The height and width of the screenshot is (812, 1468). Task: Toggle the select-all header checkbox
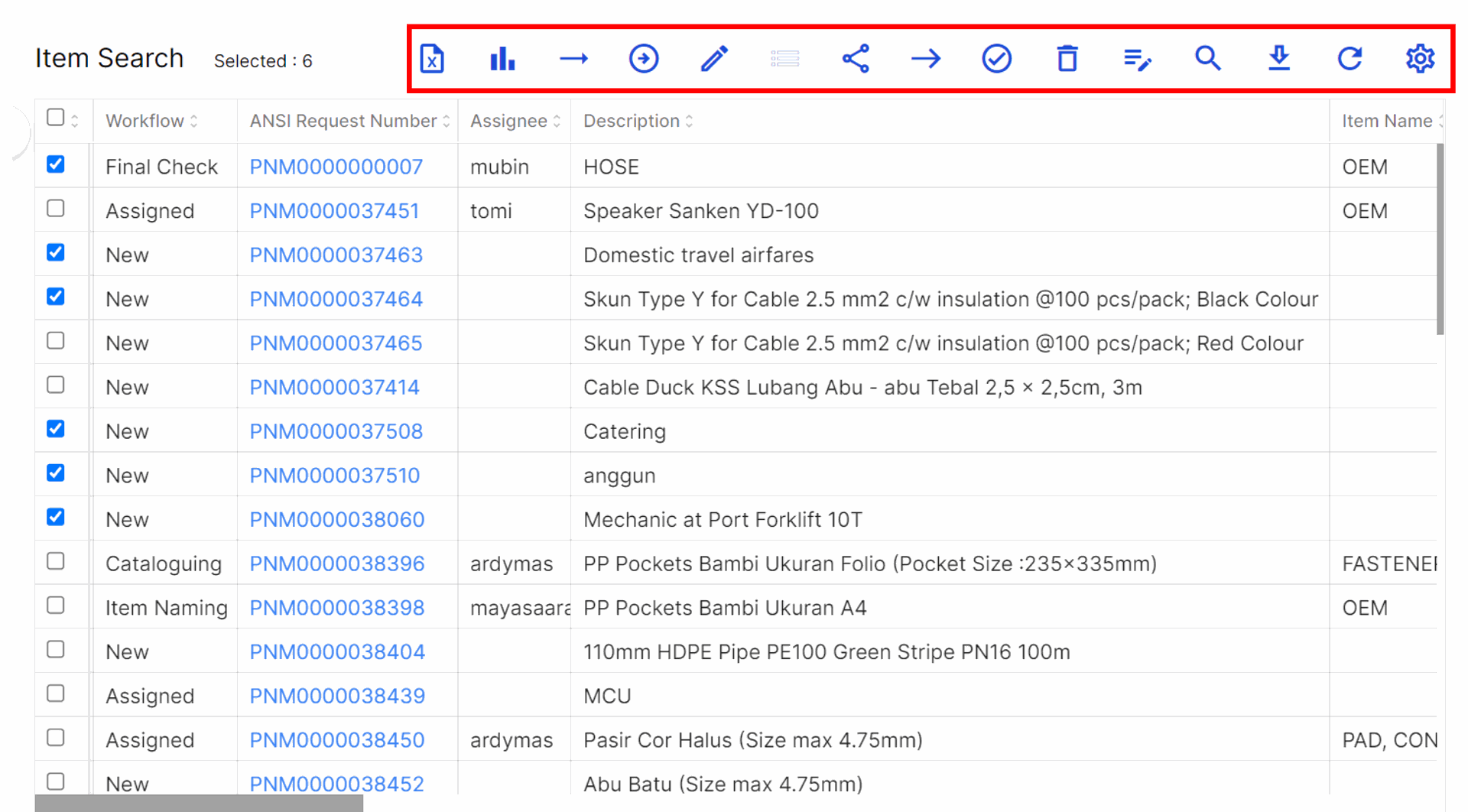click(55, 118)
